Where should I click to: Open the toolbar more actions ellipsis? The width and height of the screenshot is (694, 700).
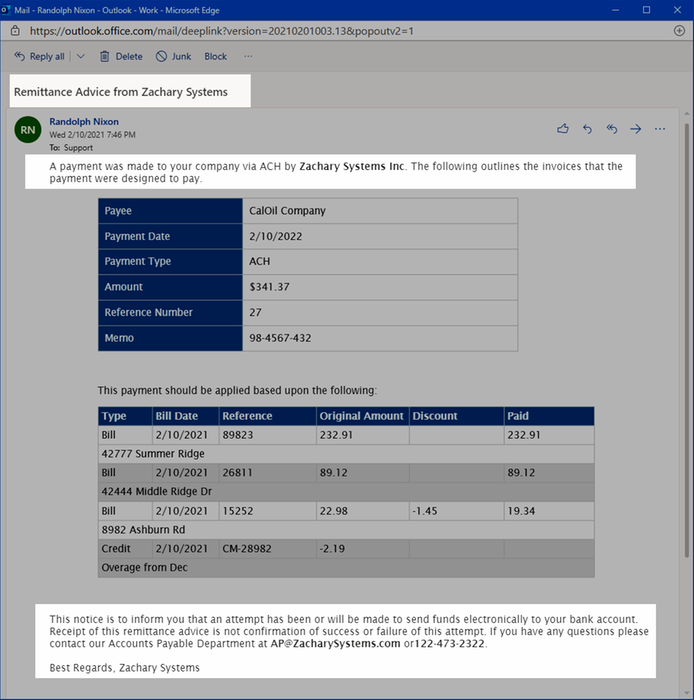click(248, 56)
